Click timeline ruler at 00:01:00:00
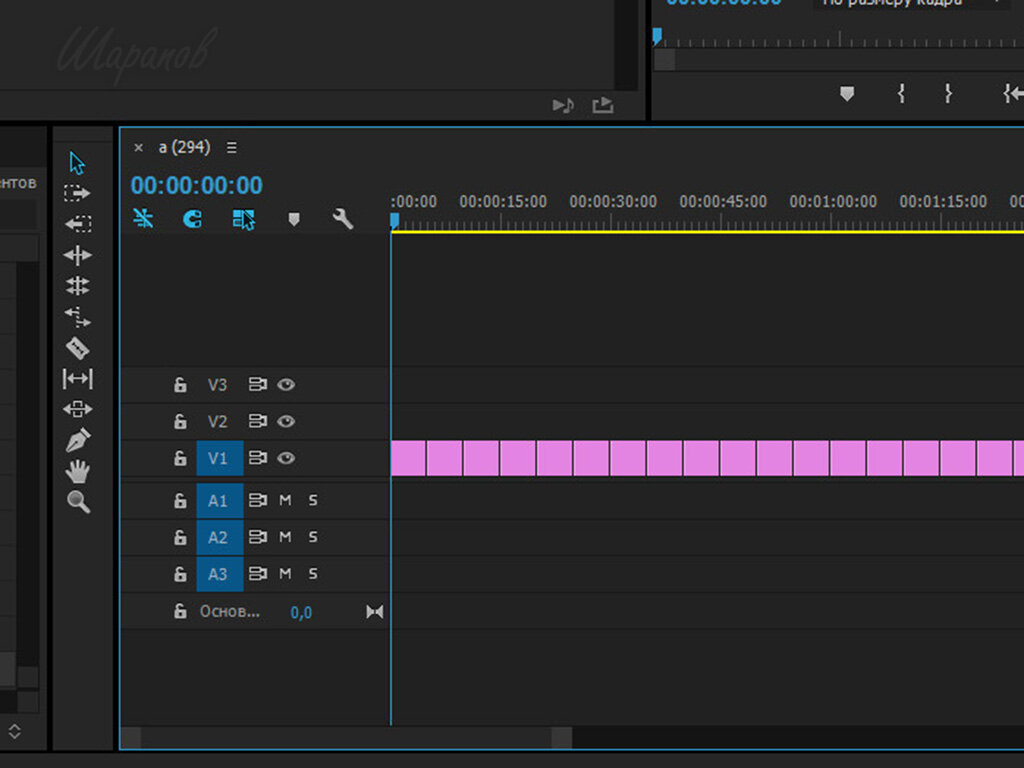Viewport: 1024px width, 768px height. coord(833,202)
